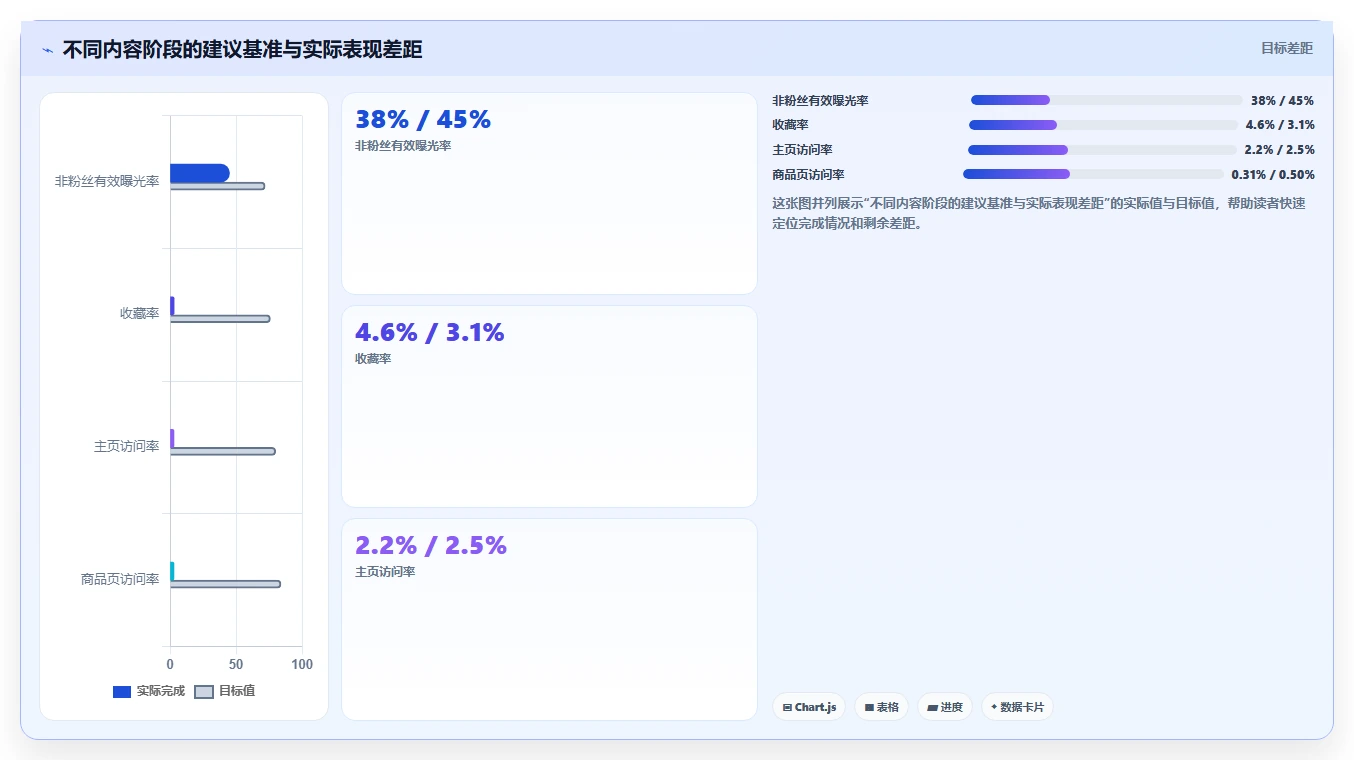This screenshot has width=1354, height=760.
Task: Click the page title 不同内容阶段的建议基准与实际表现差距
Action: point(243,49)
